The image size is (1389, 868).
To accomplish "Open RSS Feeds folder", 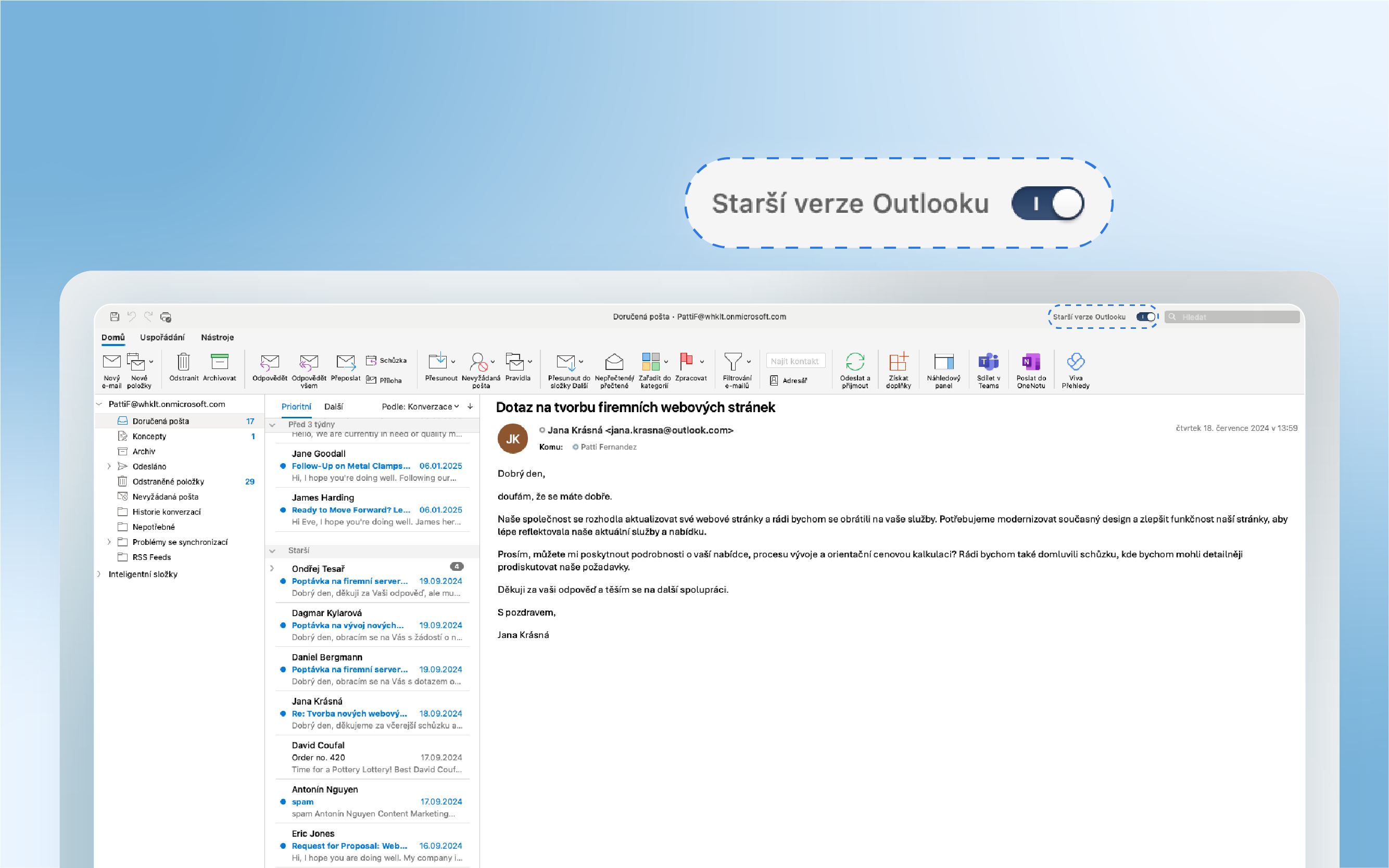I will [180, 557].
